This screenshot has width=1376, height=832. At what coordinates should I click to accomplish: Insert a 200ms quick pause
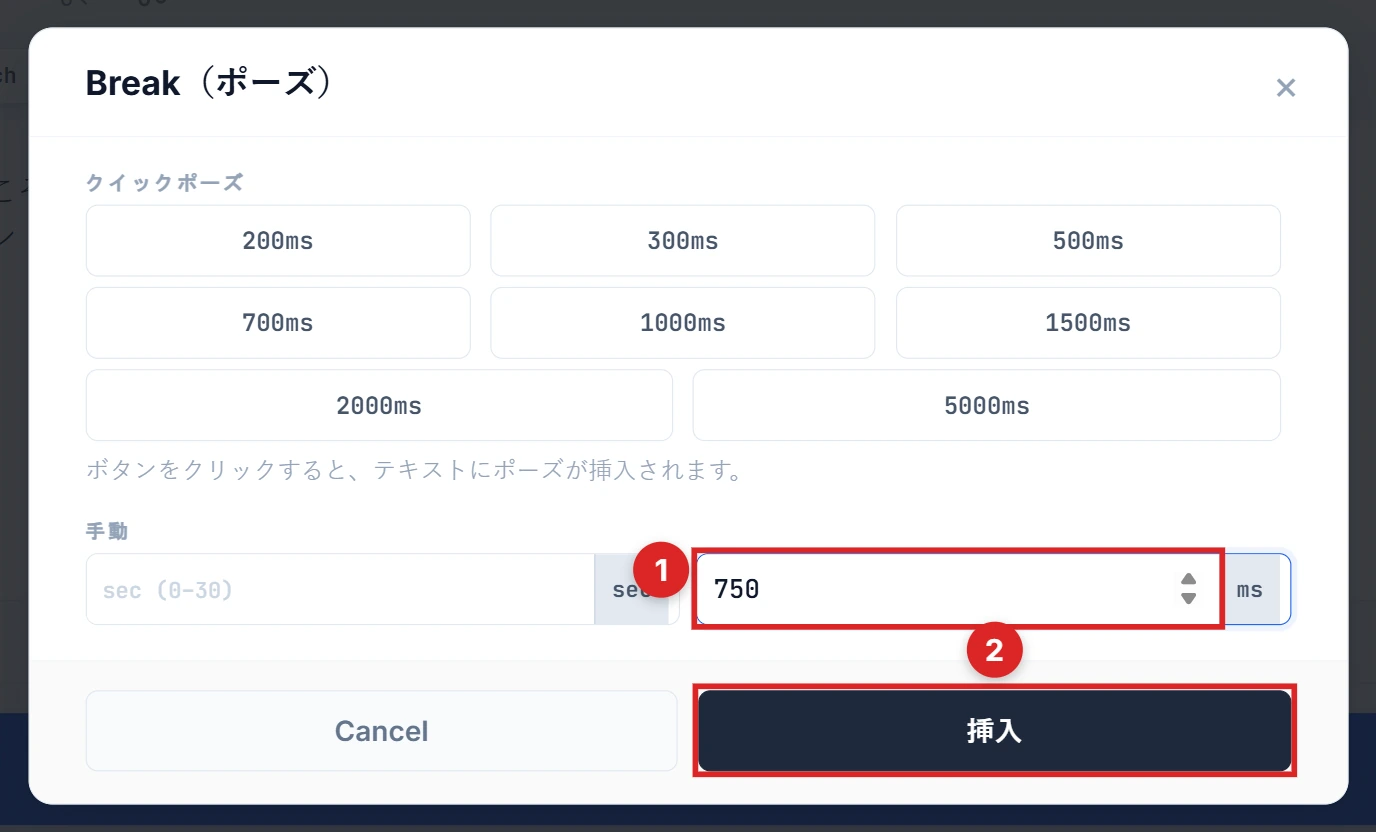tap(278, 240)
